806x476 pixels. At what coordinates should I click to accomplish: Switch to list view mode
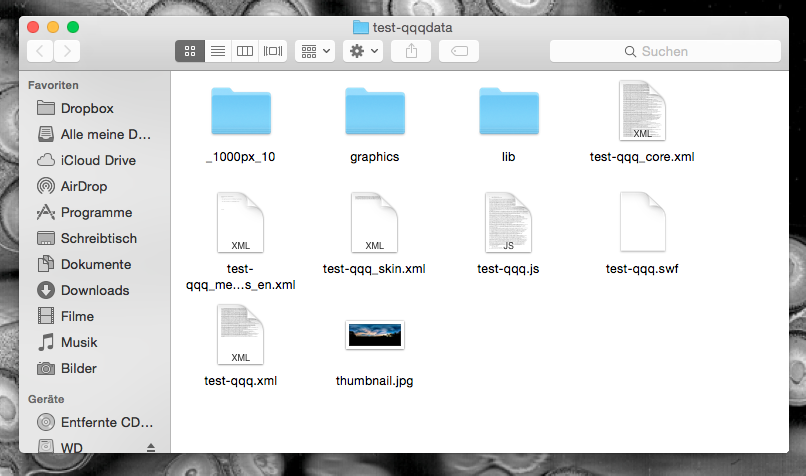(x=217, y=51)
